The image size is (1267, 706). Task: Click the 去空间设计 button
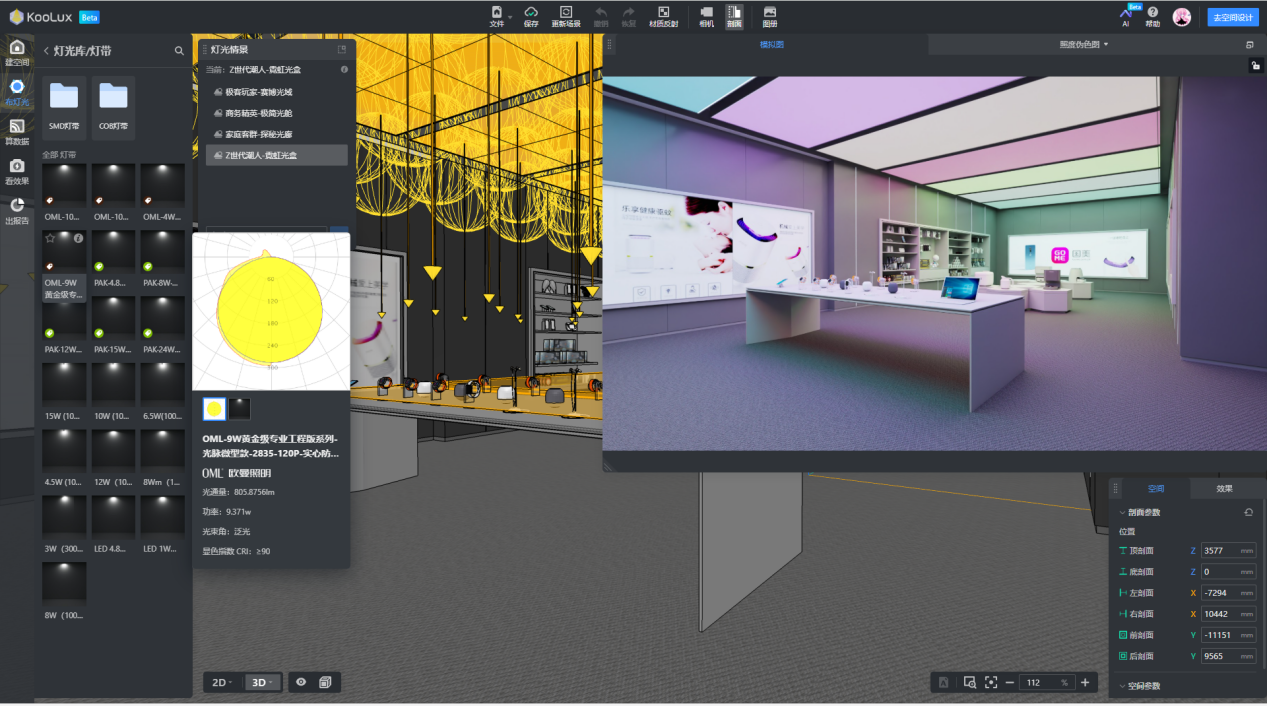point(1232,17)
